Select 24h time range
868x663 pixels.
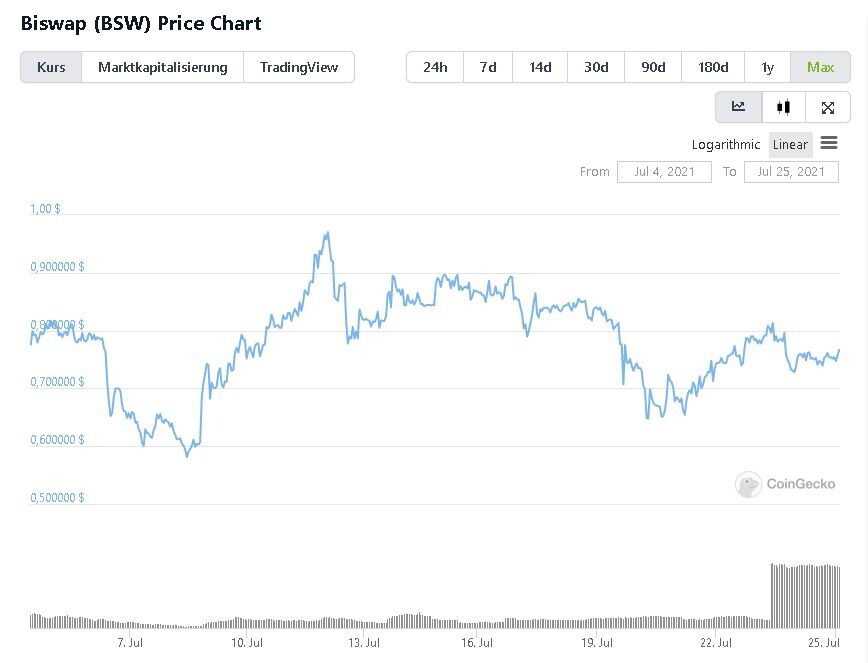point(435,68)
